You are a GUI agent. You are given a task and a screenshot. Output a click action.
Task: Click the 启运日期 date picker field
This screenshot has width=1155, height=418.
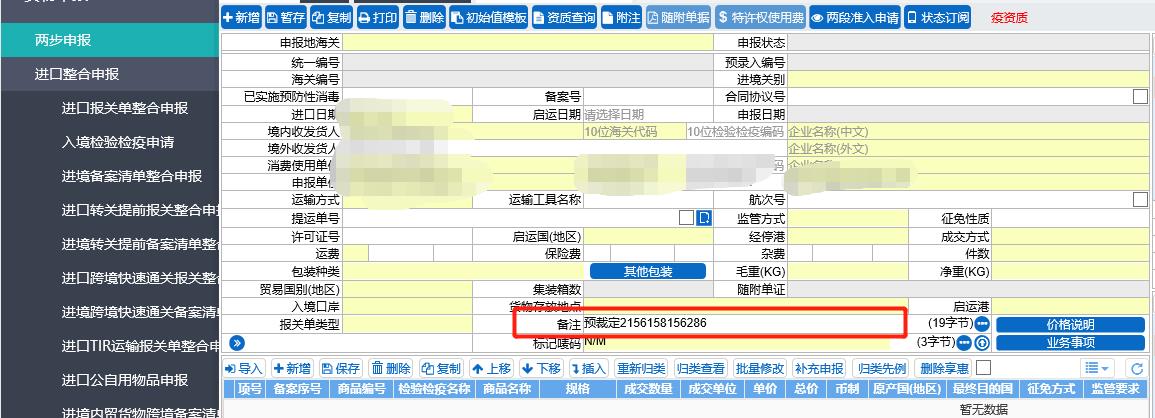632,115
